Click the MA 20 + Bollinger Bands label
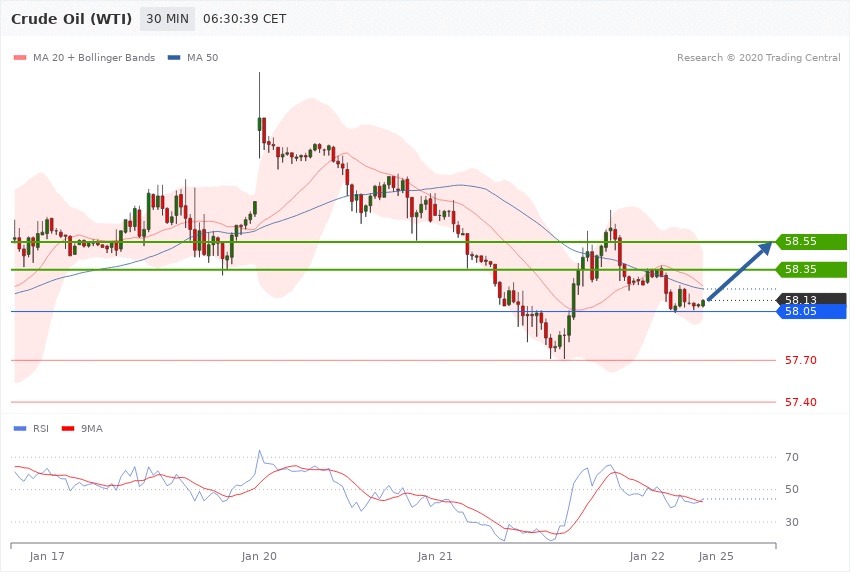This screenshot has height=576, width=850. point(94,57)
